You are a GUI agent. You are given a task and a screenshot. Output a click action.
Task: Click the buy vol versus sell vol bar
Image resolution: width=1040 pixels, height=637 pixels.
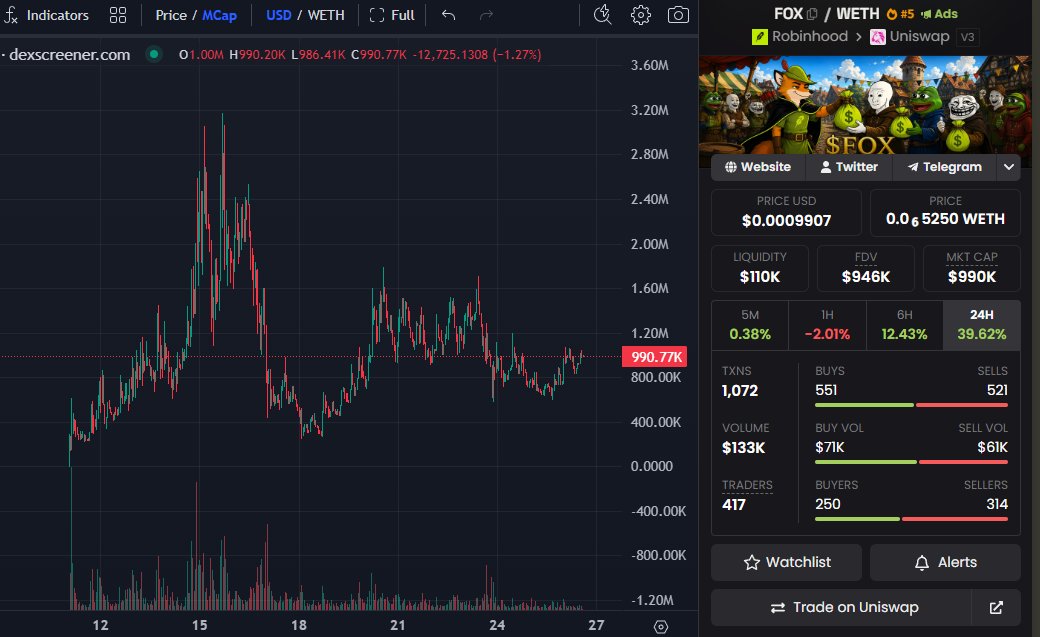click(x=911, y=462)
